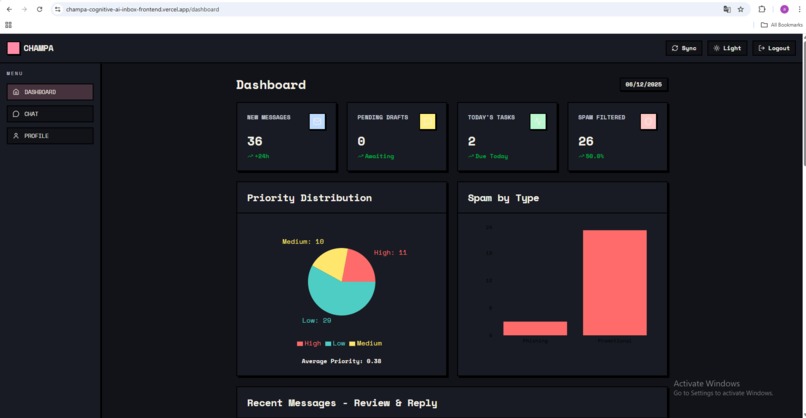Click the Pending Drafts count 0
This screenshot has height=418, width=806.
(x=361, y=141)
